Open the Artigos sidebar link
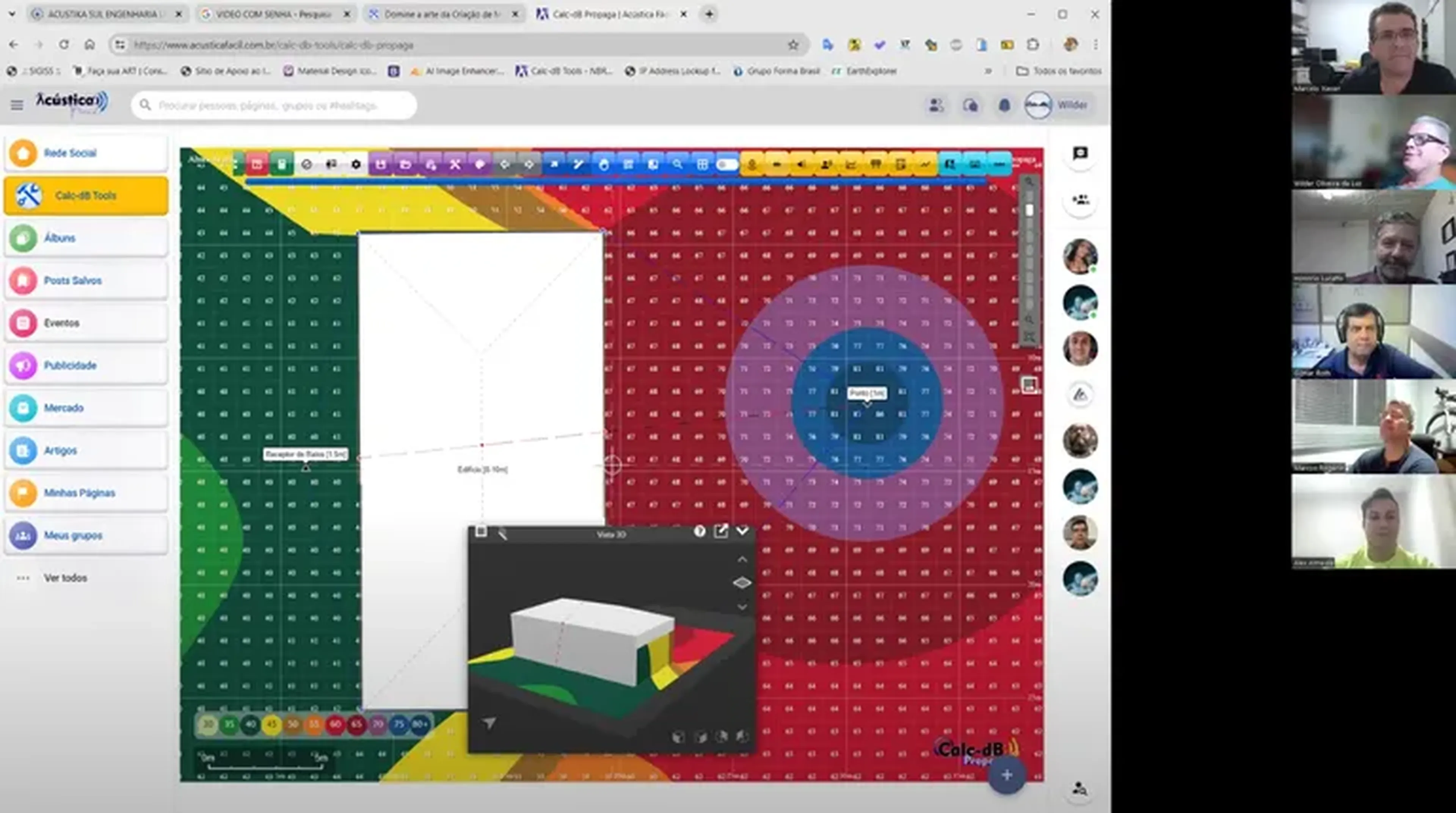 61,450
